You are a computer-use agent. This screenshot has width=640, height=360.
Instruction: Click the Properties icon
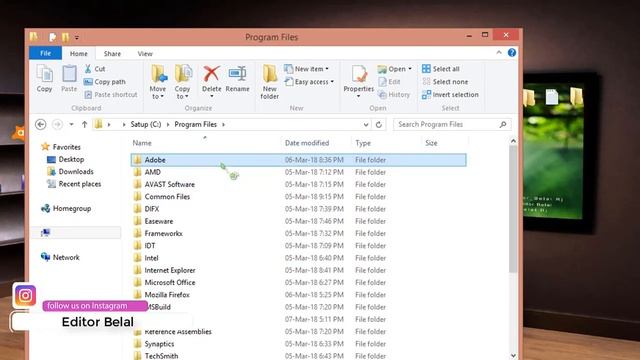point(359,75)
